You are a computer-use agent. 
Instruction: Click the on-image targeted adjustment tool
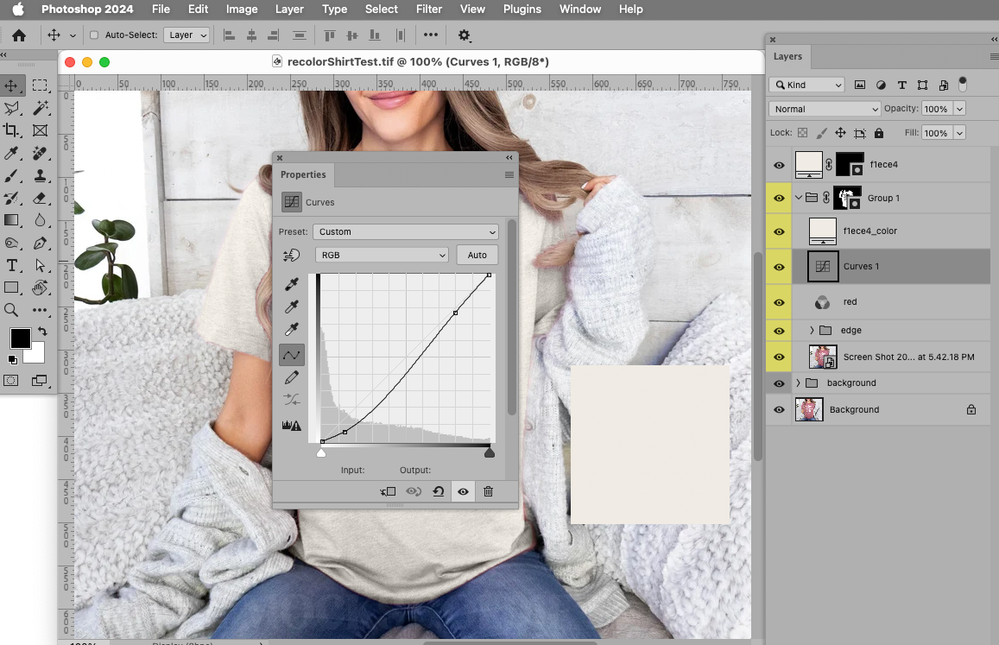tap(292, 256)
